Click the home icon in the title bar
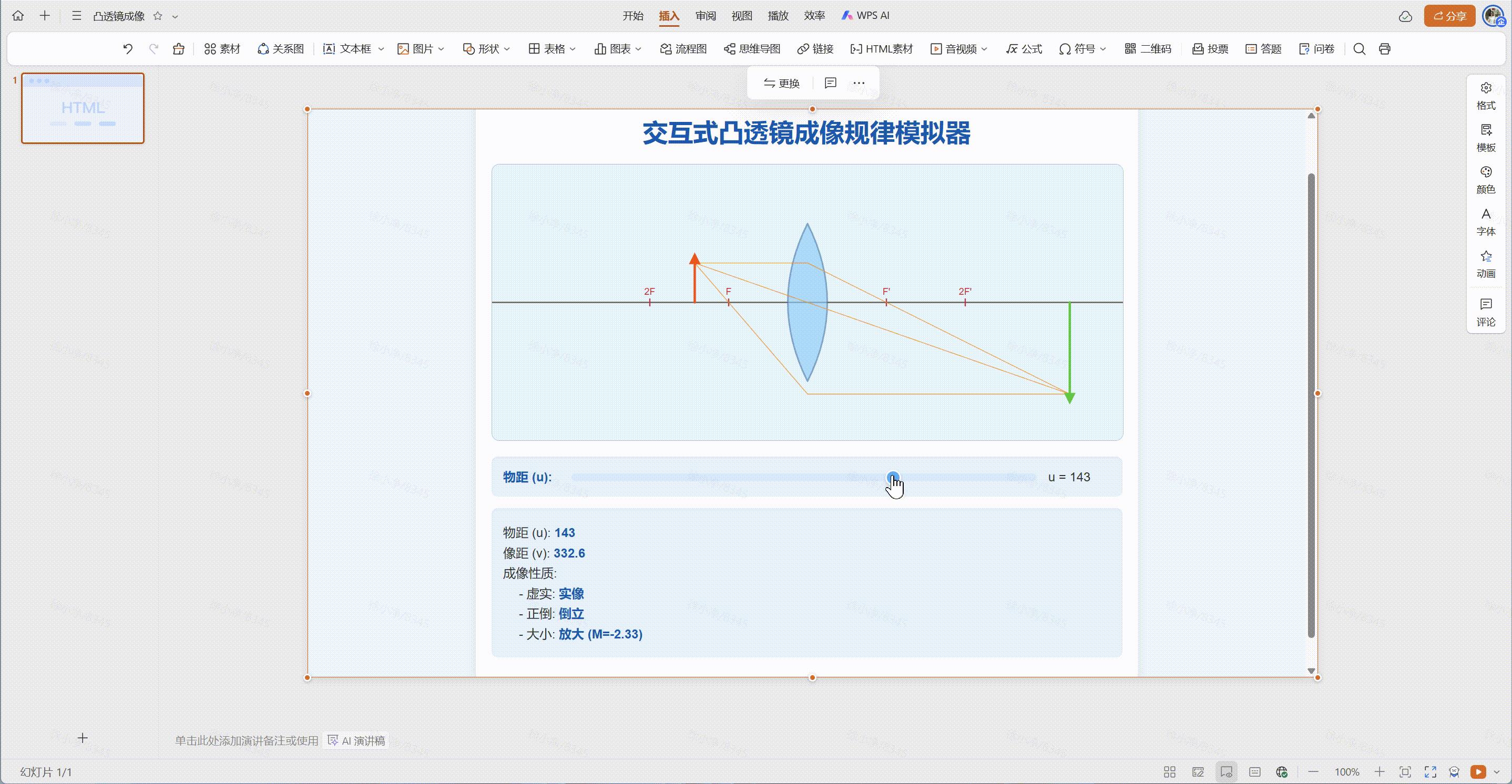 (18, 16)
